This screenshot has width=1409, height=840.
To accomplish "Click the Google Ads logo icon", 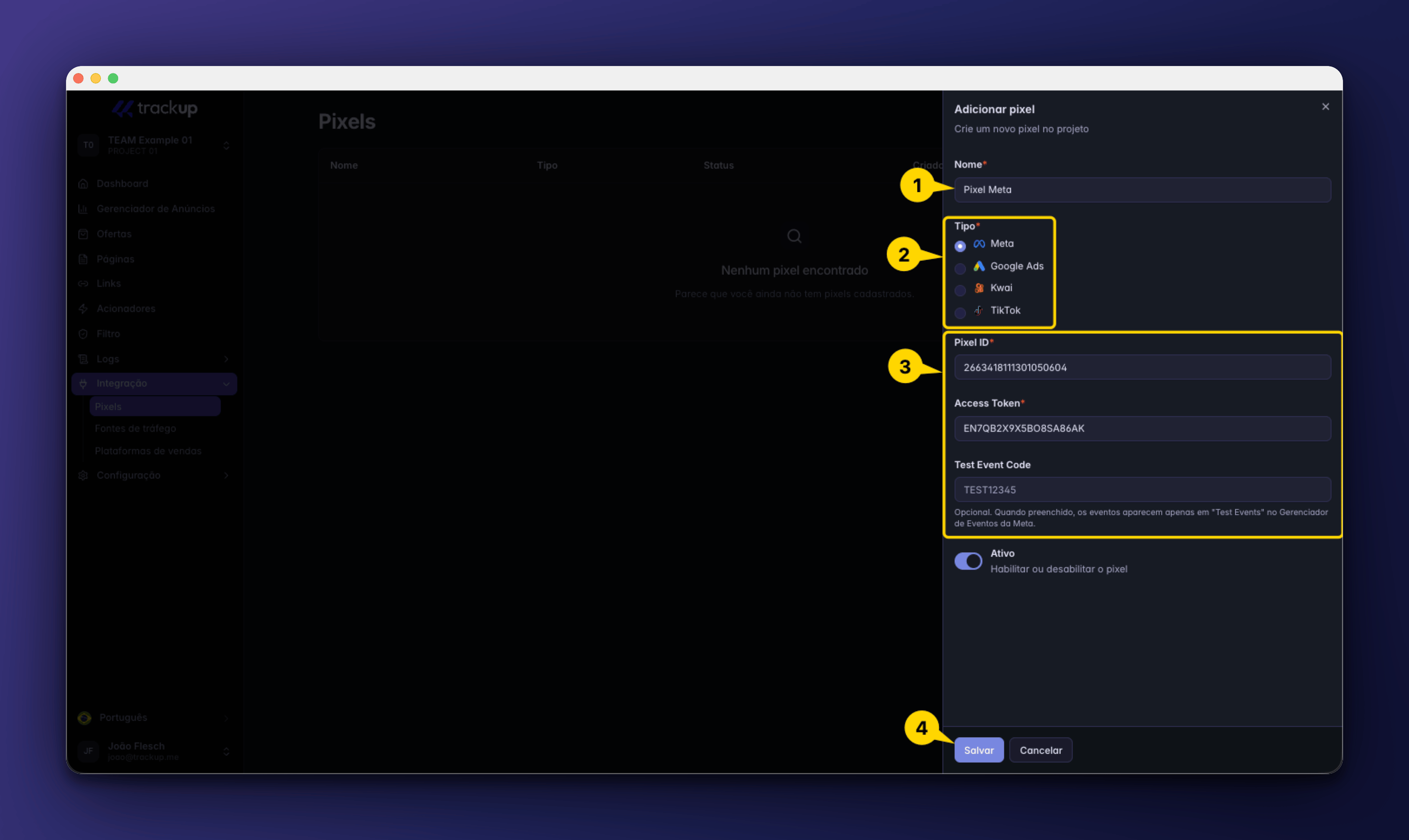I will click(979, 266).
